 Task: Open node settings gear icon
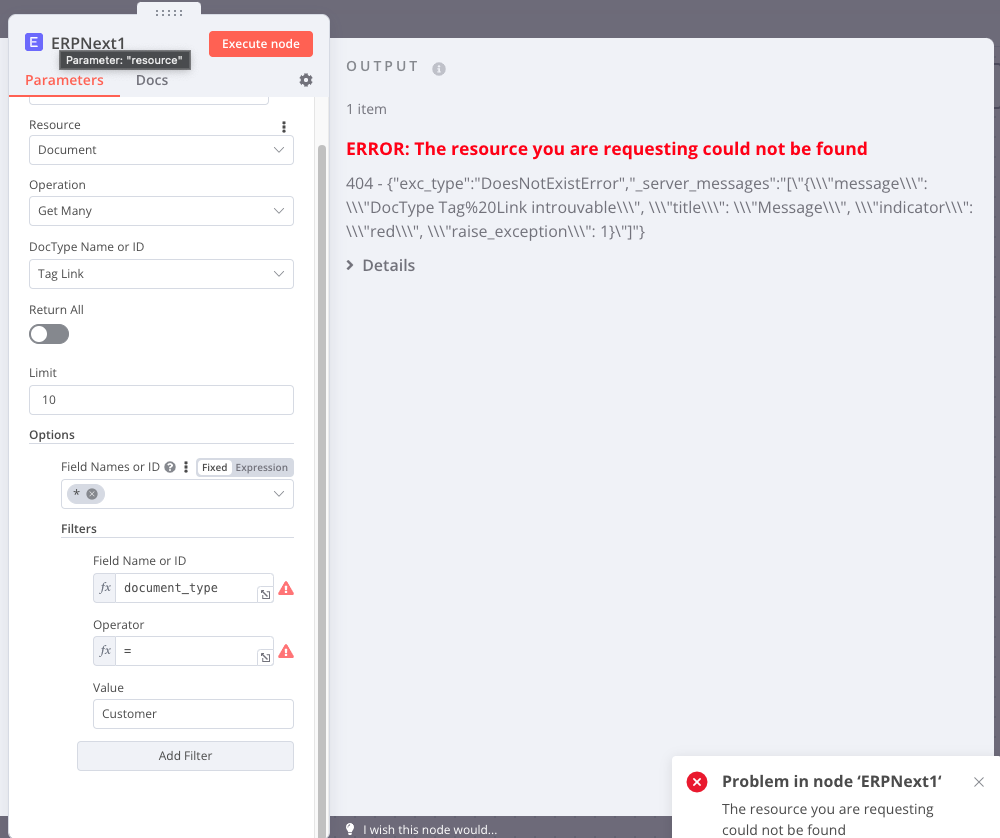click(x=306, y=80)
